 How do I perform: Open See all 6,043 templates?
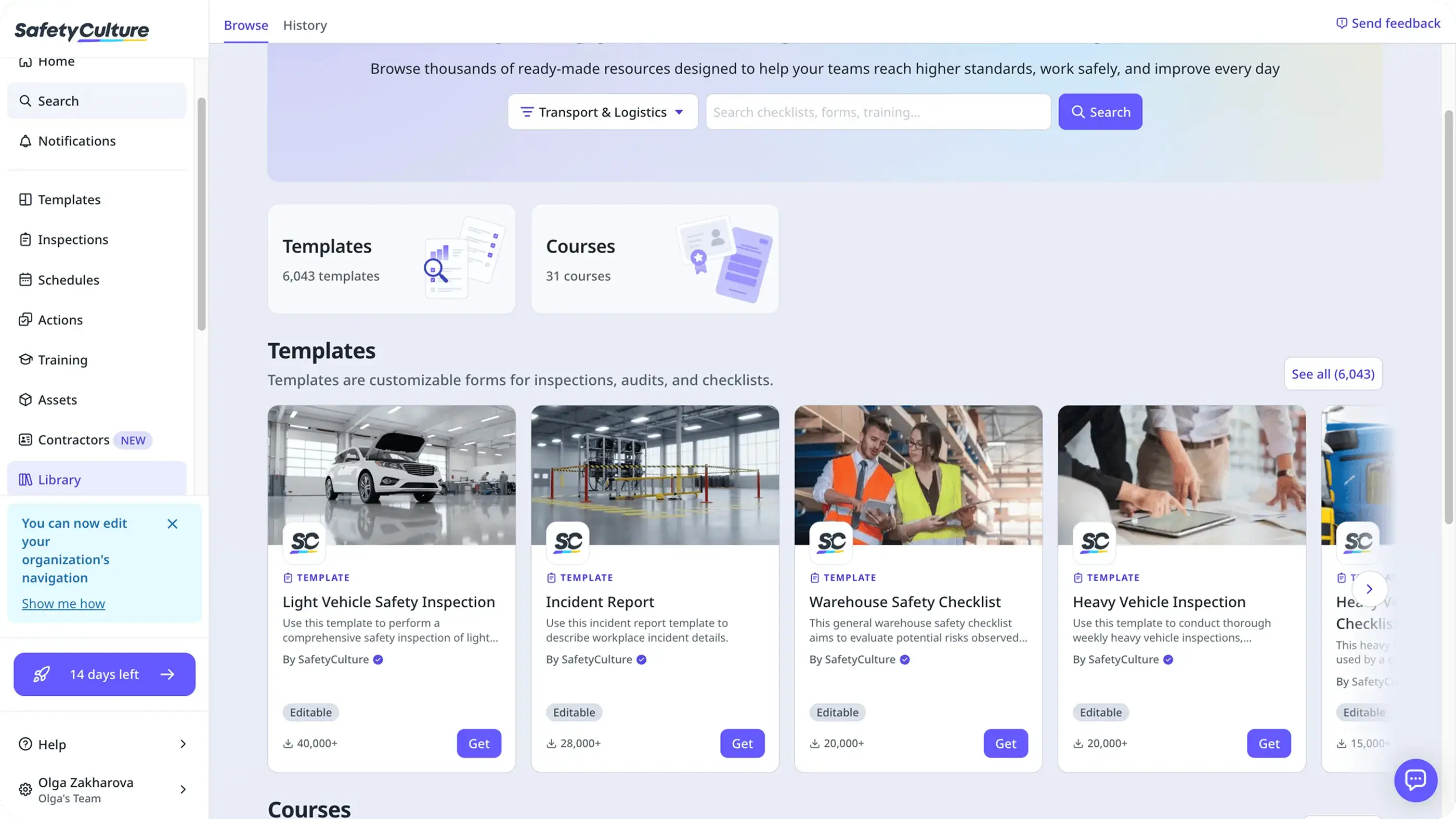click(x=1333, y=373)
